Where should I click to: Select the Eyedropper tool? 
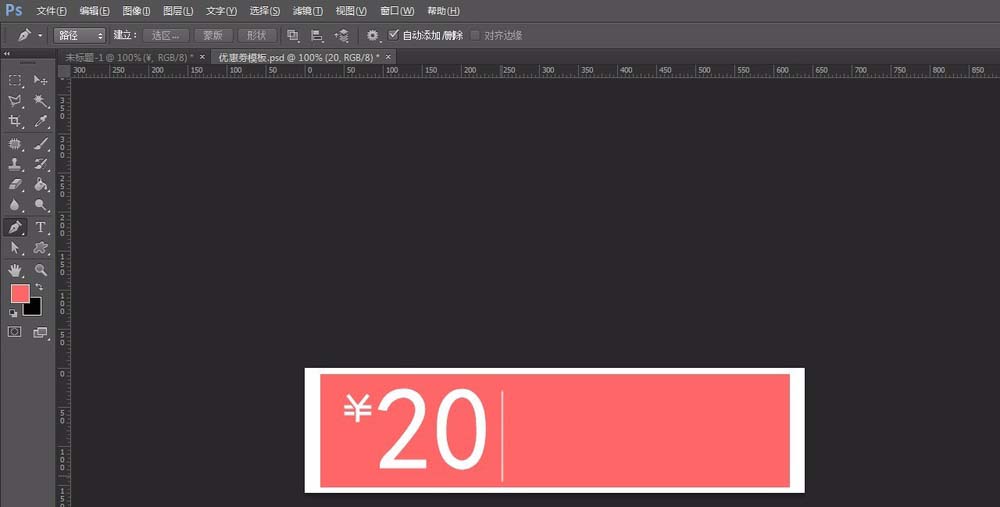(41, 121)
